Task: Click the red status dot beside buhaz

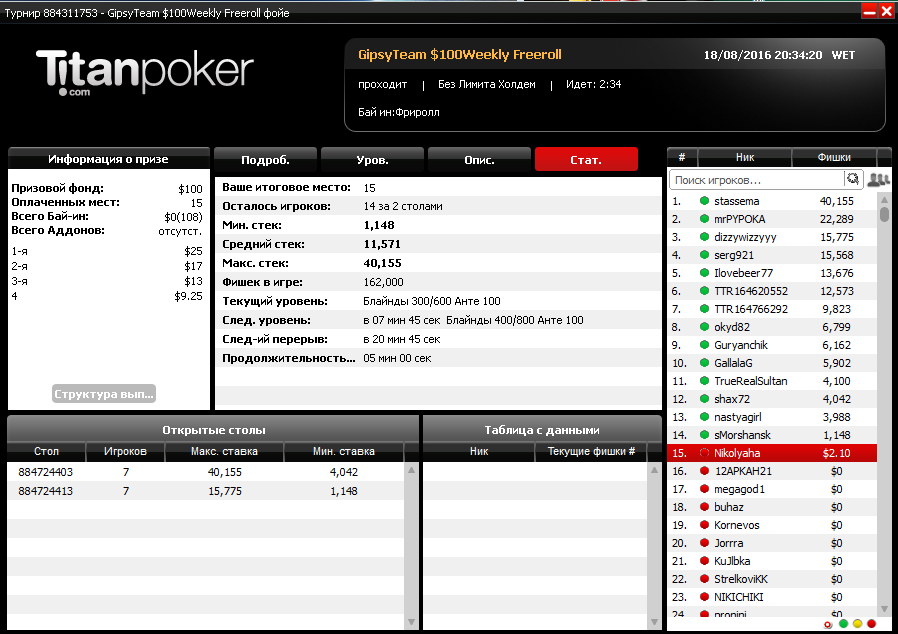Action: click(704, 507)
